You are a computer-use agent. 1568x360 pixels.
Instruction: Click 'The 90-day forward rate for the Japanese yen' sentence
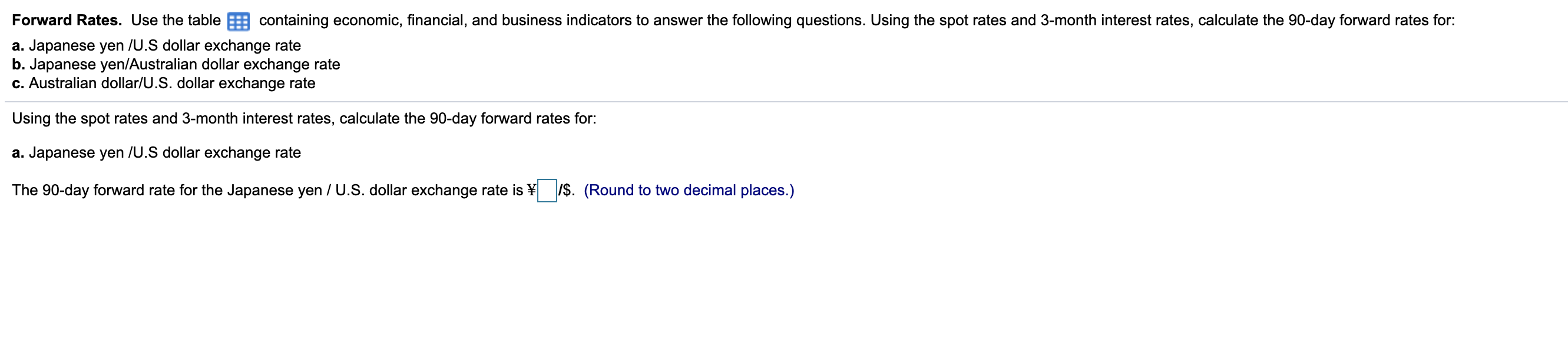pyautogui.click(x=267, y=191)
